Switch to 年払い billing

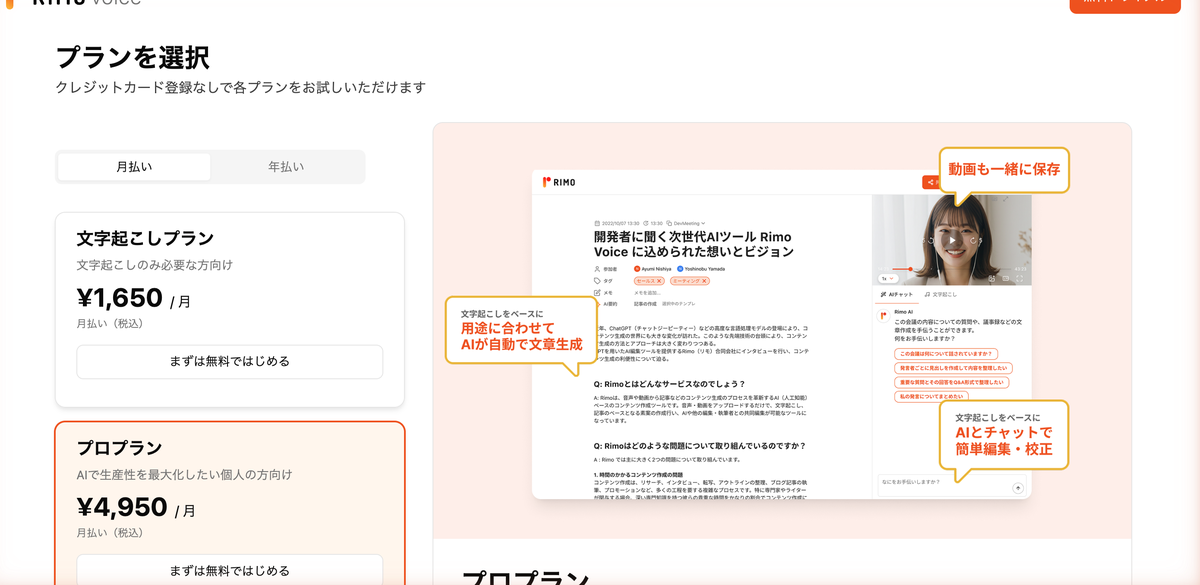(286, 167)
